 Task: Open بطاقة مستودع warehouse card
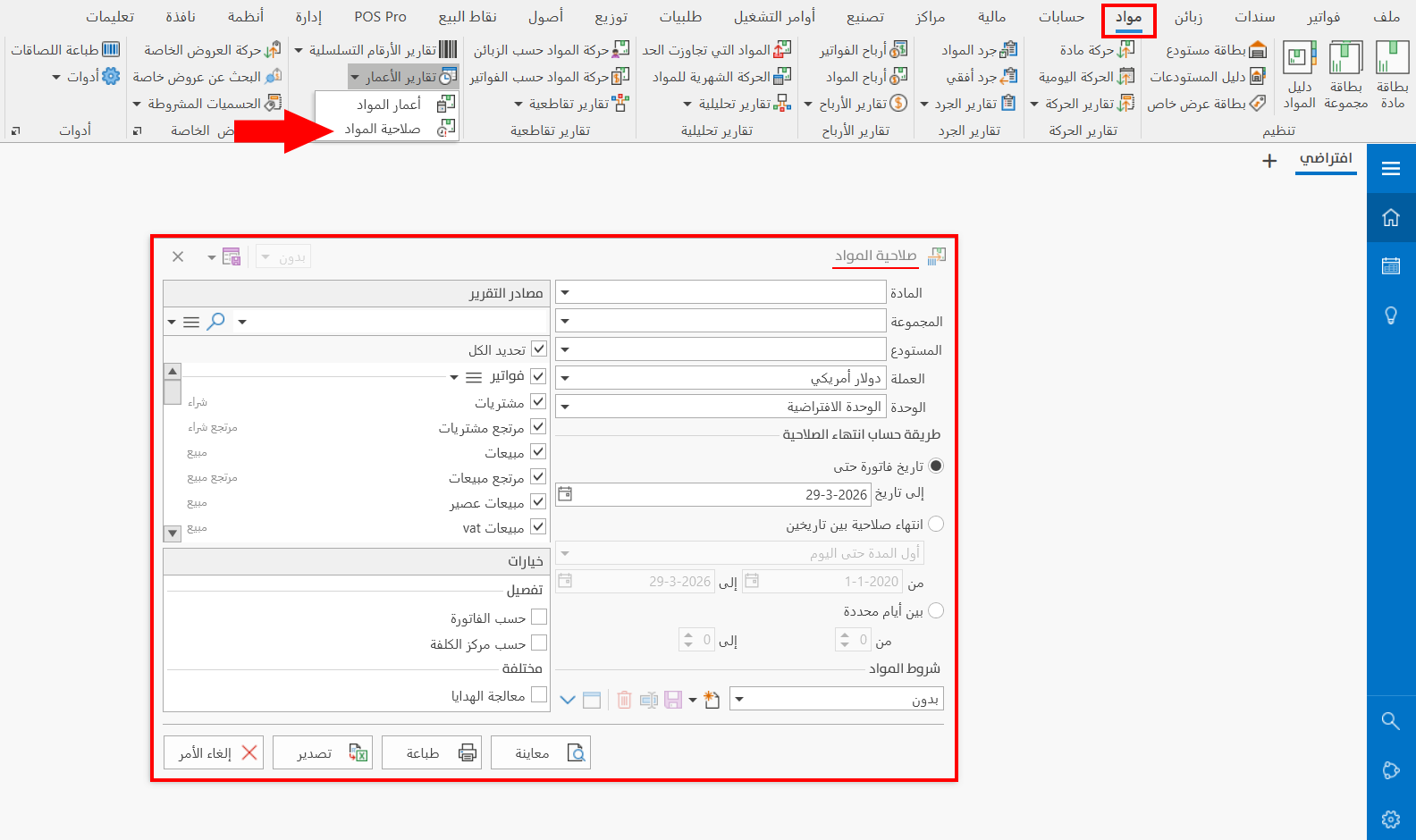point(1216,50)
